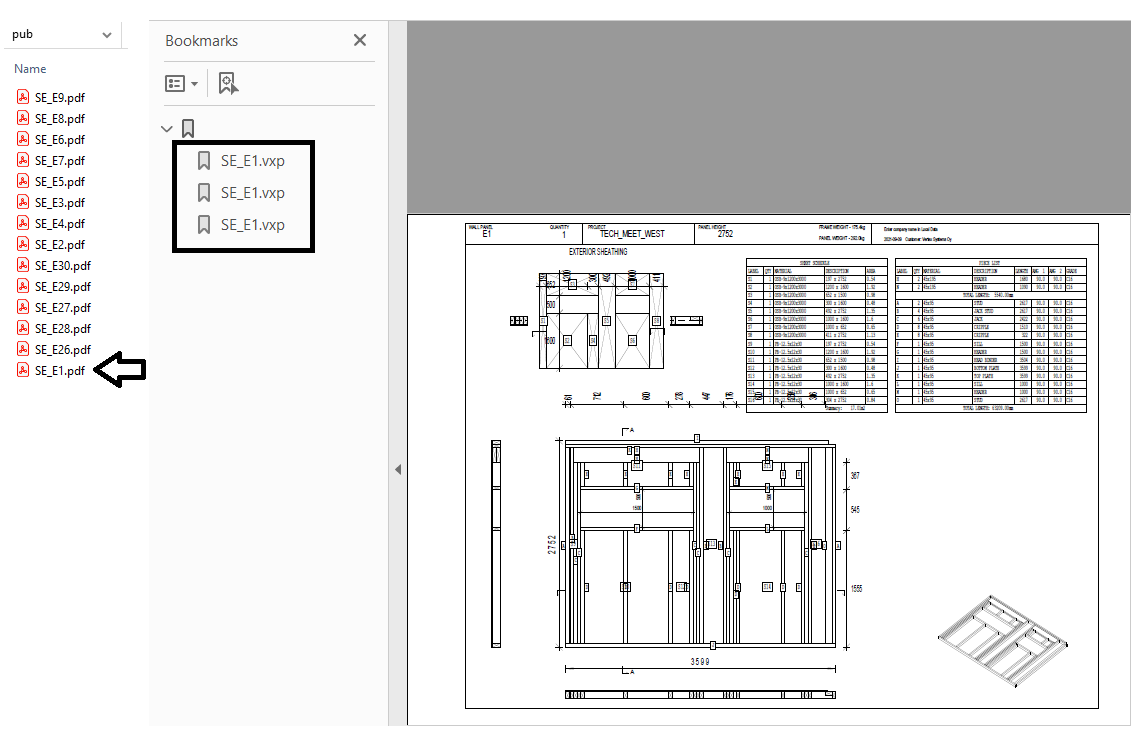1135x732 pixels.
Task: Open the file SE_E1.pdf
Action: click(x=59, y=371)
